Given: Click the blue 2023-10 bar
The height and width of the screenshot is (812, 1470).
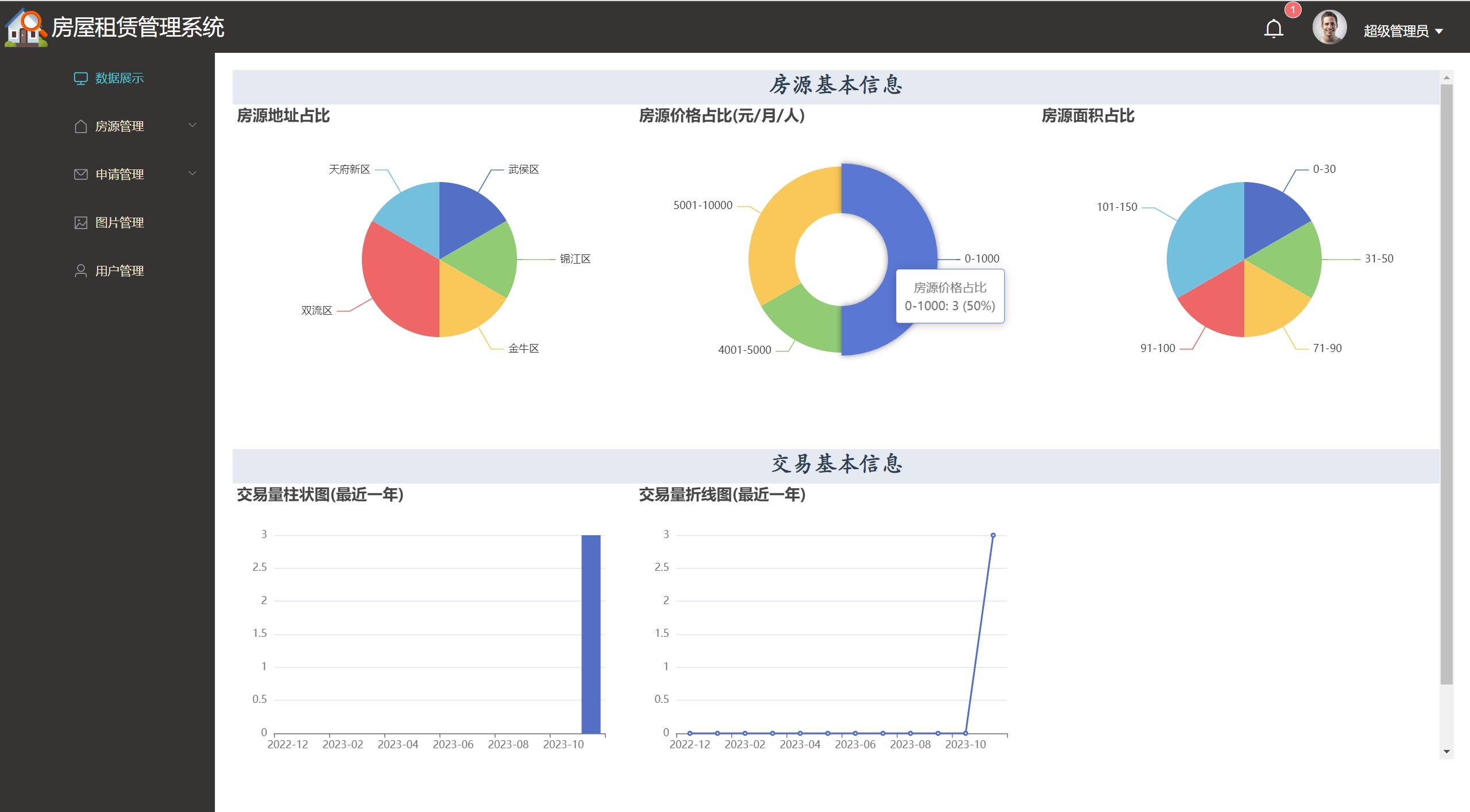Looking at the screenshot, I should 591,635.
